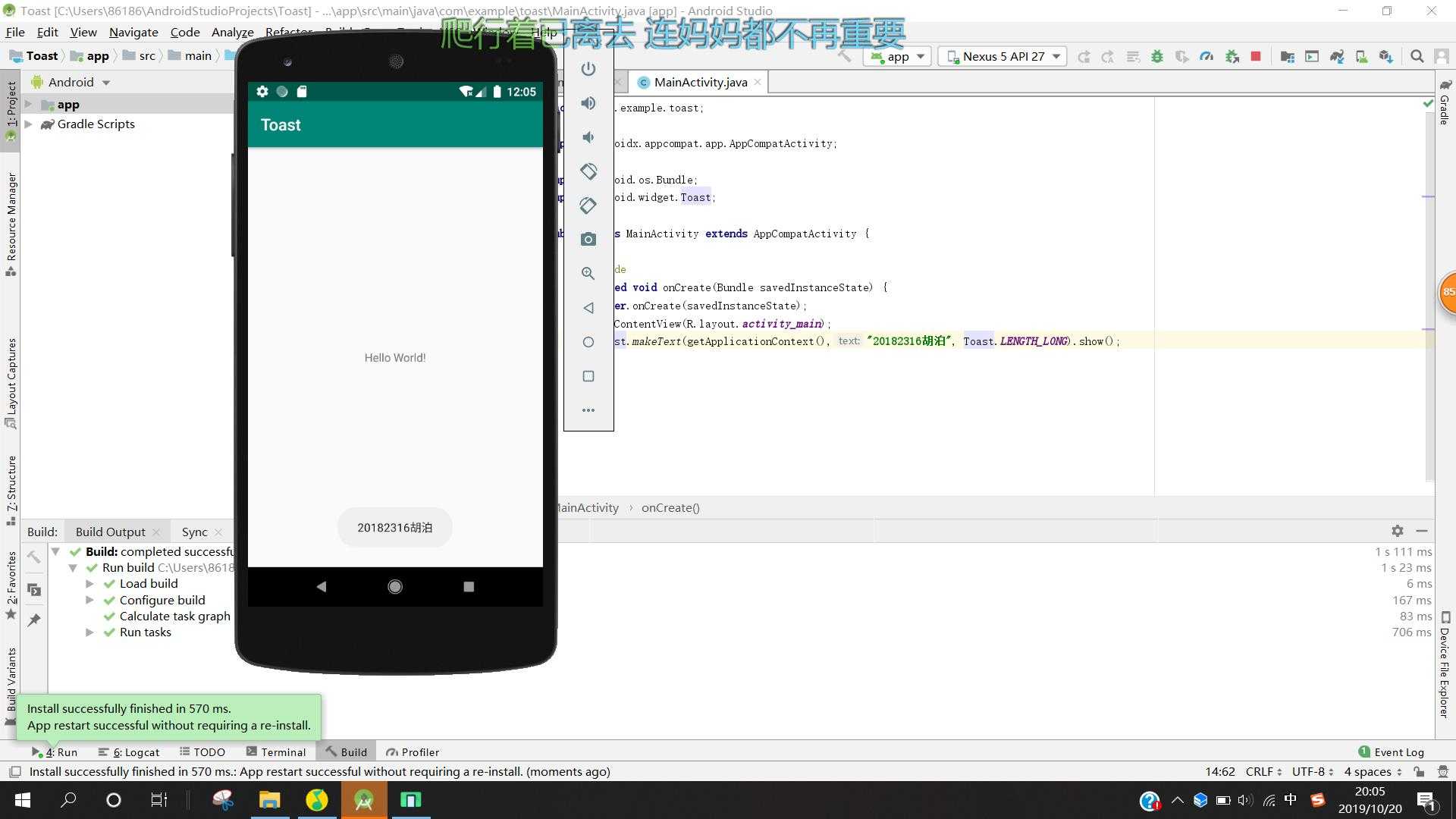Image resolution: width=1456 pixels, height=819 pixels.
Task: Open Project Structure icon in toolbar
Action: (1287, 56)
